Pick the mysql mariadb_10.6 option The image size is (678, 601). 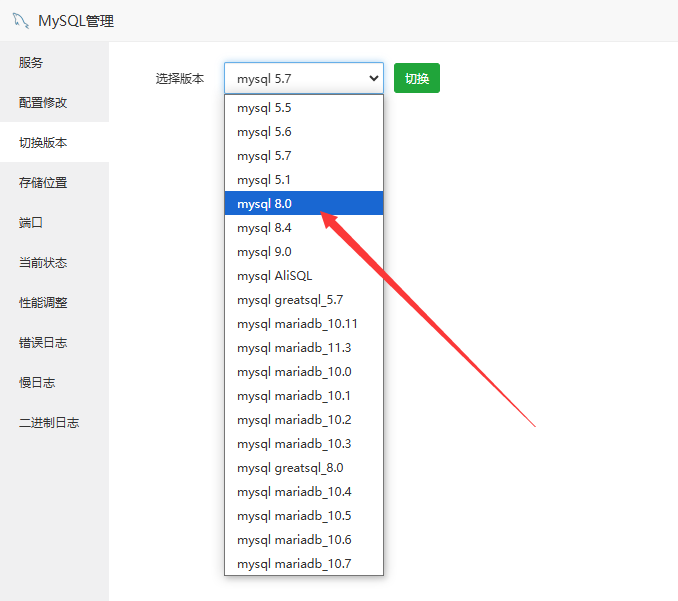[x=304, y=540]
